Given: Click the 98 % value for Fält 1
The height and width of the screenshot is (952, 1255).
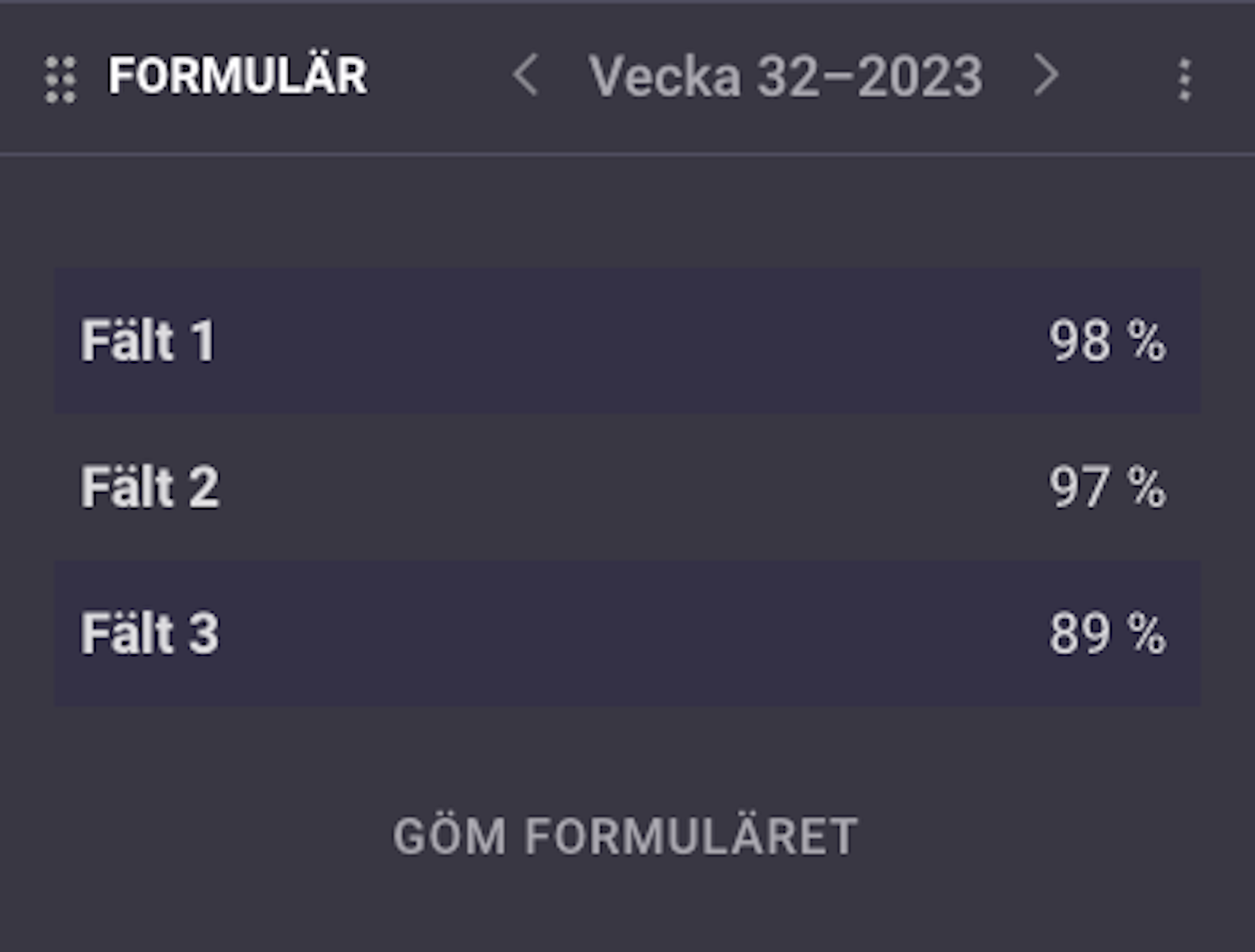Looking at the screenshot, I should coord(1107,341).
